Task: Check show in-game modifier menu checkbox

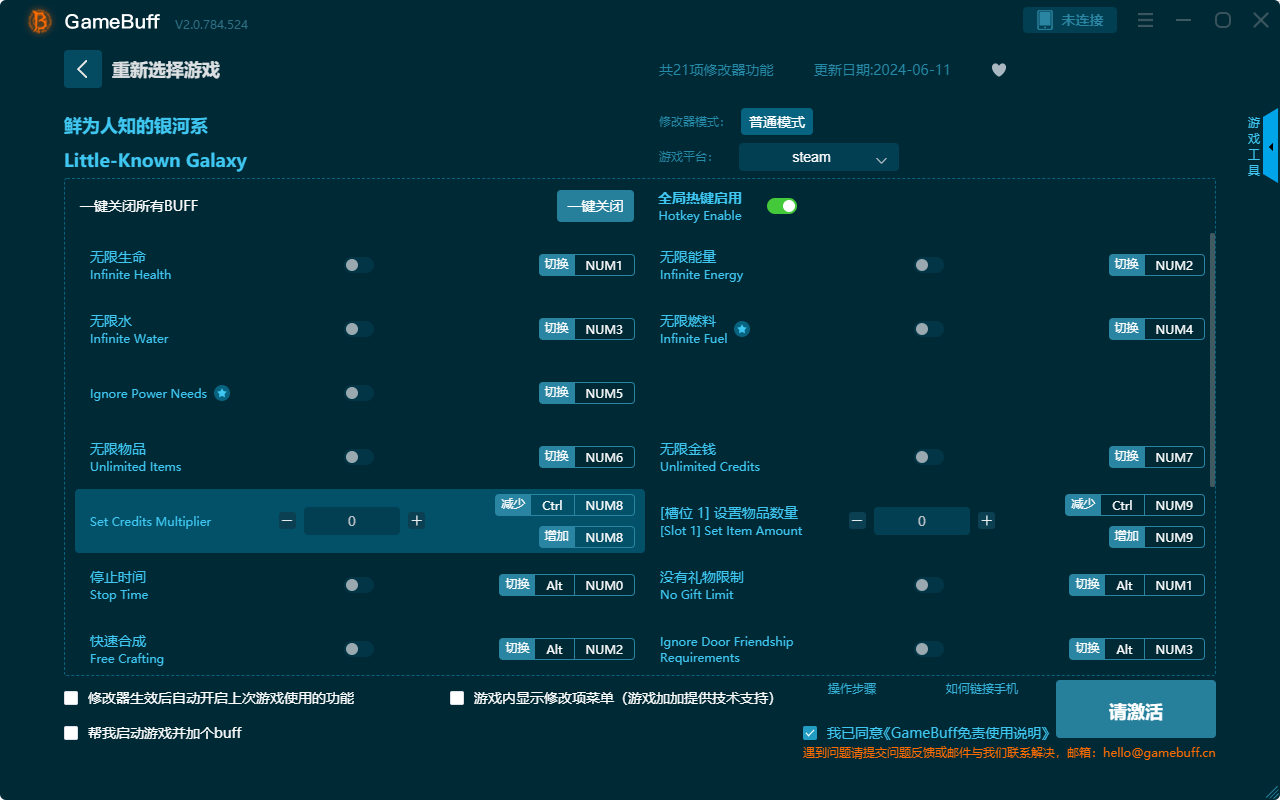Action: 457,698
